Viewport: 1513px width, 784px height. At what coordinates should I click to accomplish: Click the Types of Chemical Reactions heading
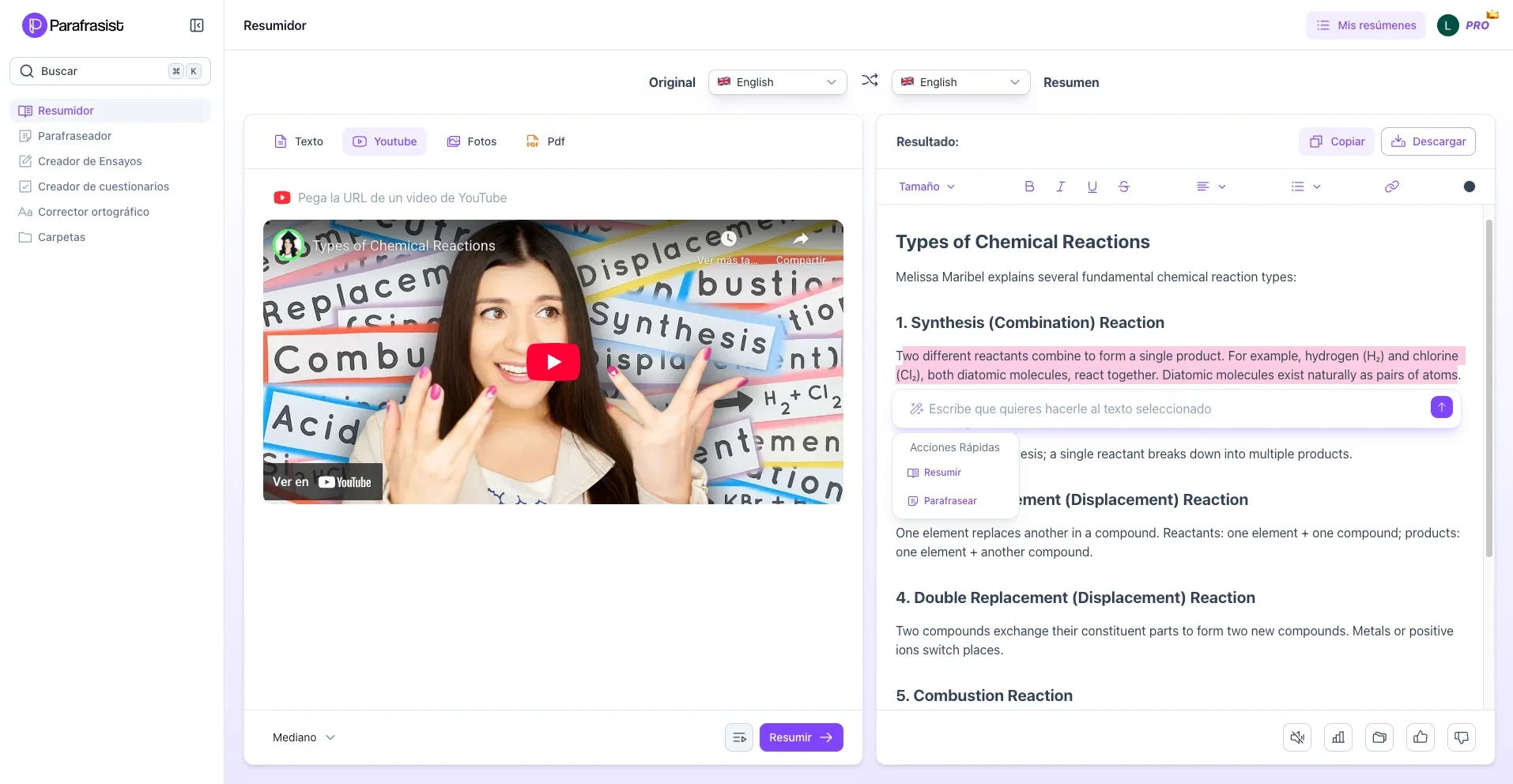pos(1023,242)
